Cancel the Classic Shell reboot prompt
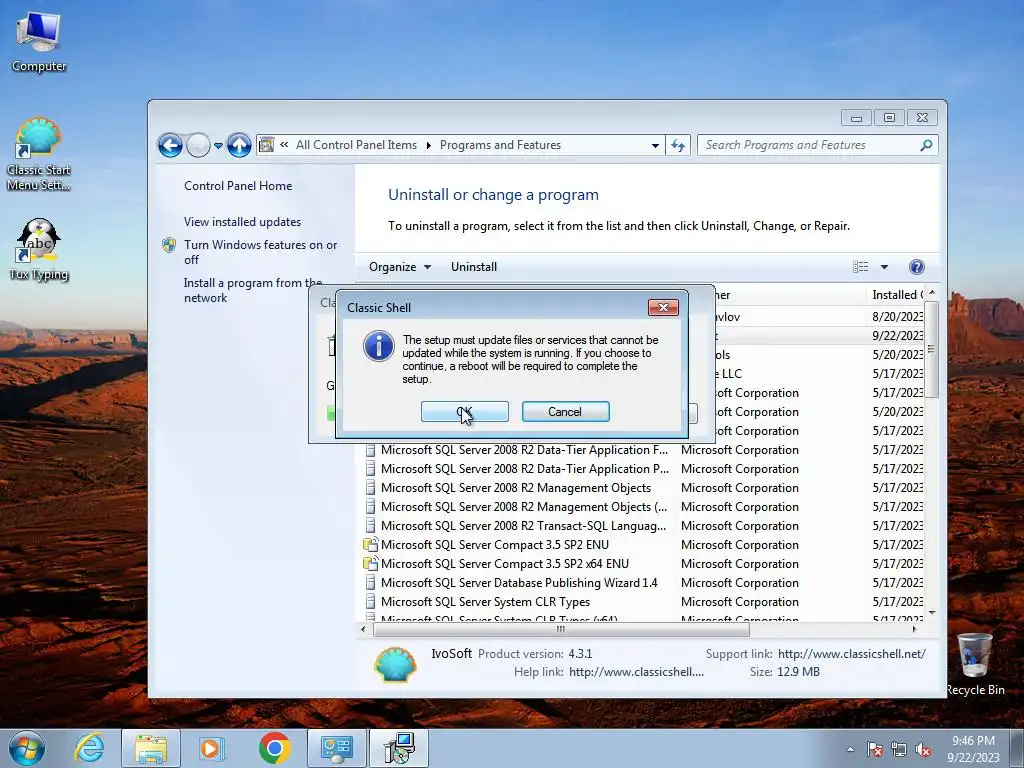1024x768 pixels. [x=565, y=411]
